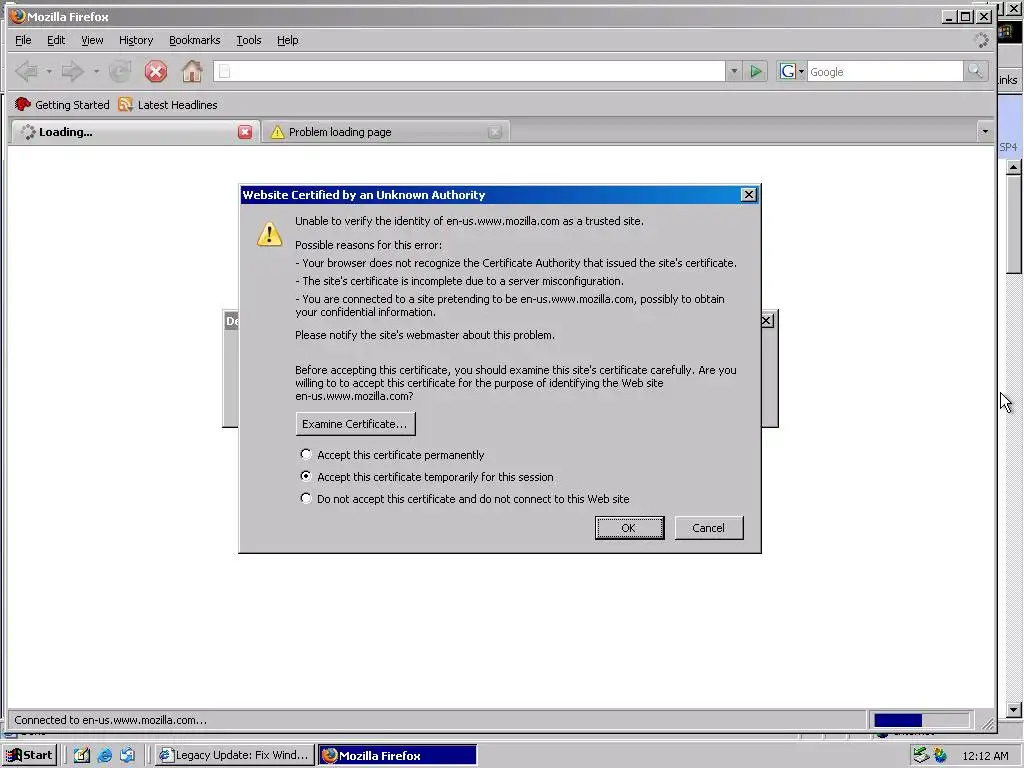Click the status text Connected to en-us.www.mozilla.com

[x=110, y=720]
